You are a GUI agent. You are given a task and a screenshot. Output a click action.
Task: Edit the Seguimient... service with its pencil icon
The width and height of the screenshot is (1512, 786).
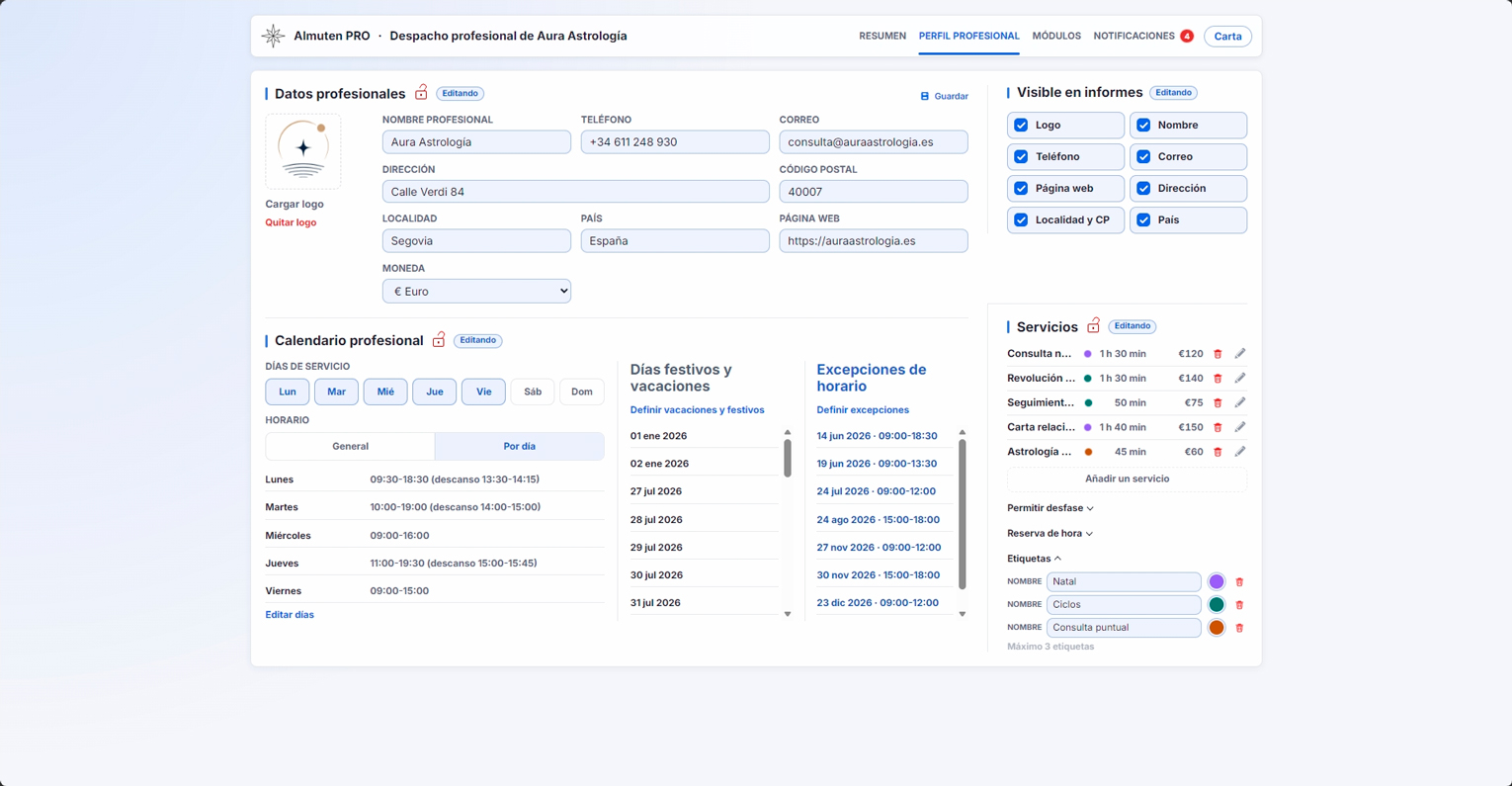[1240, 402]
